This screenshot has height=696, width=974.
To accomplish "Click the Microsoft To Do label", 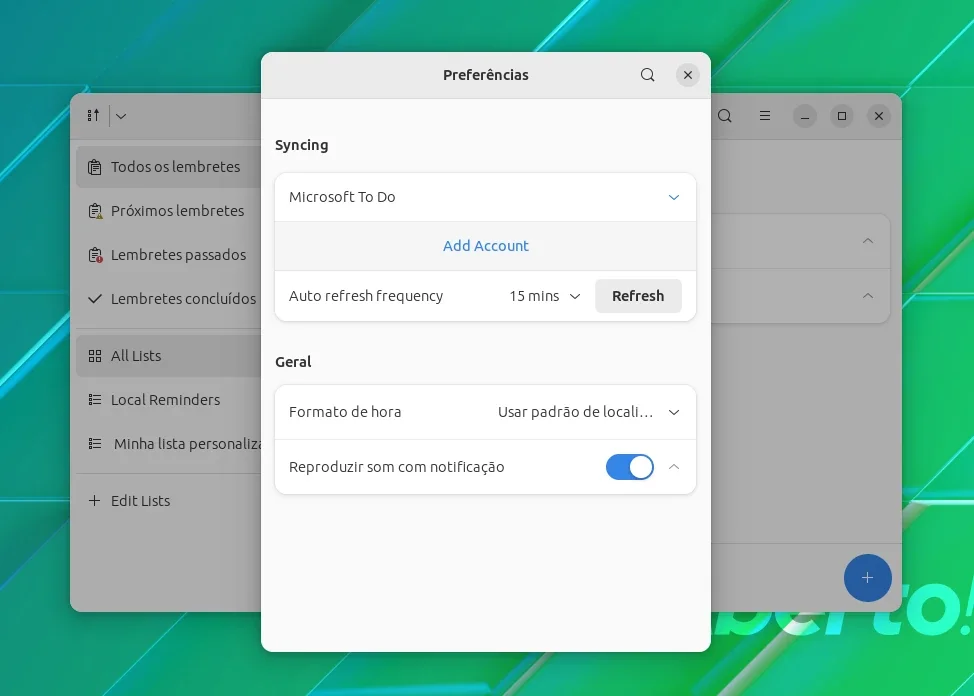I will tap(342, 197).
